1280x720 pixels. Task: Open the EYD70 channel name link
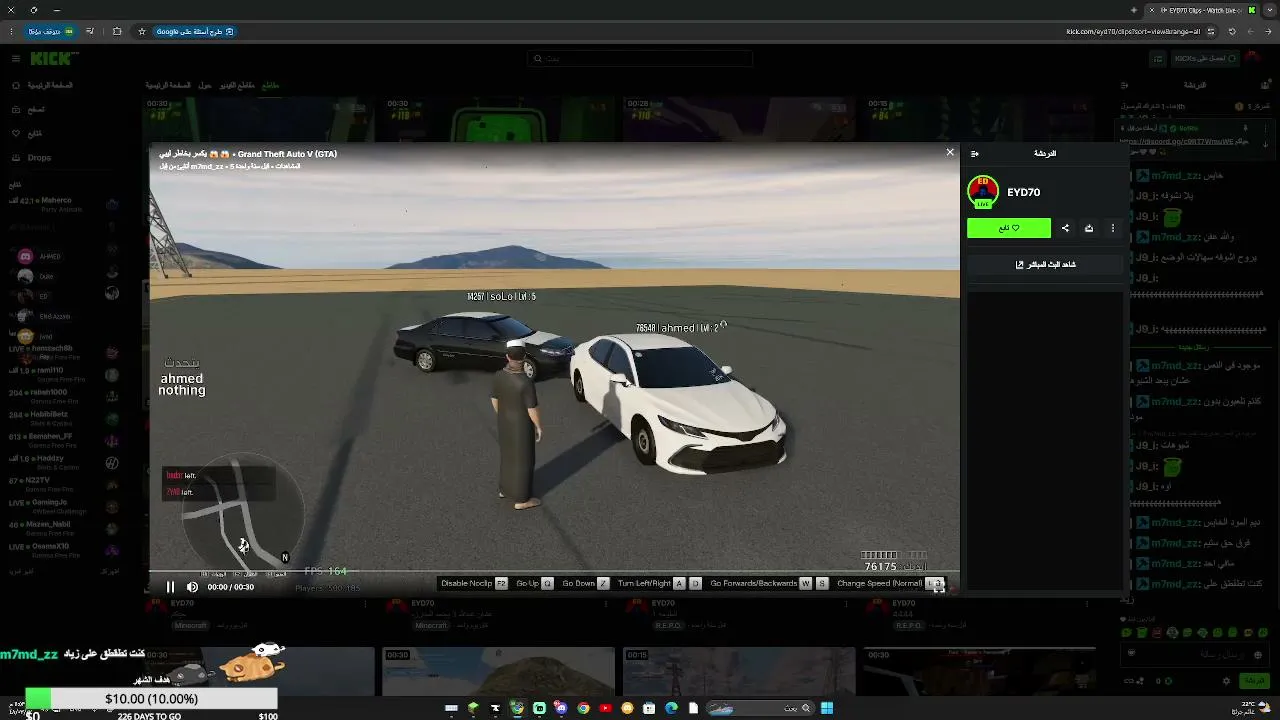[x=1023, y=192]
